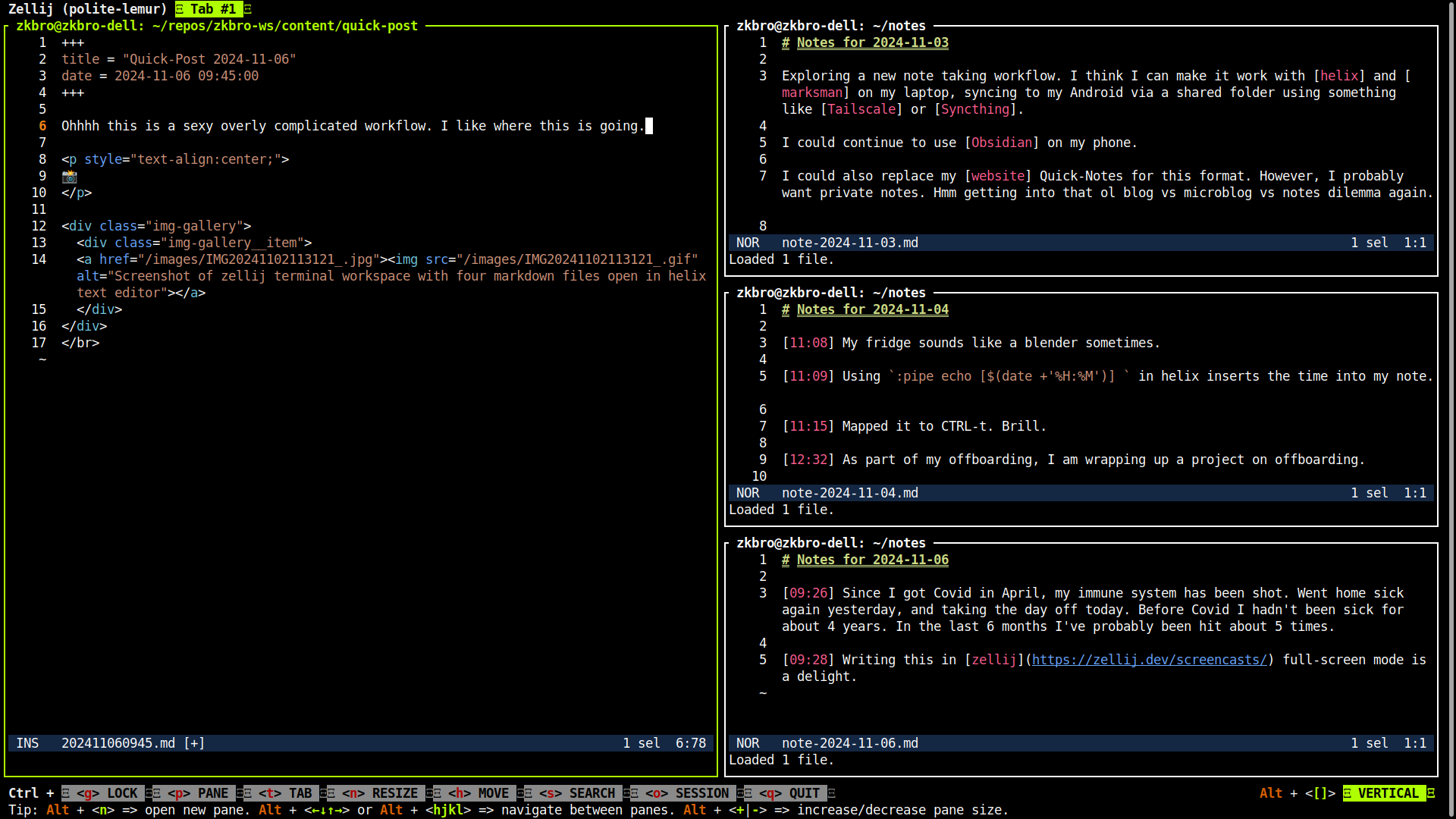
Task: Click the camera emoji on line 9
Action: click(x=69, y=176)
